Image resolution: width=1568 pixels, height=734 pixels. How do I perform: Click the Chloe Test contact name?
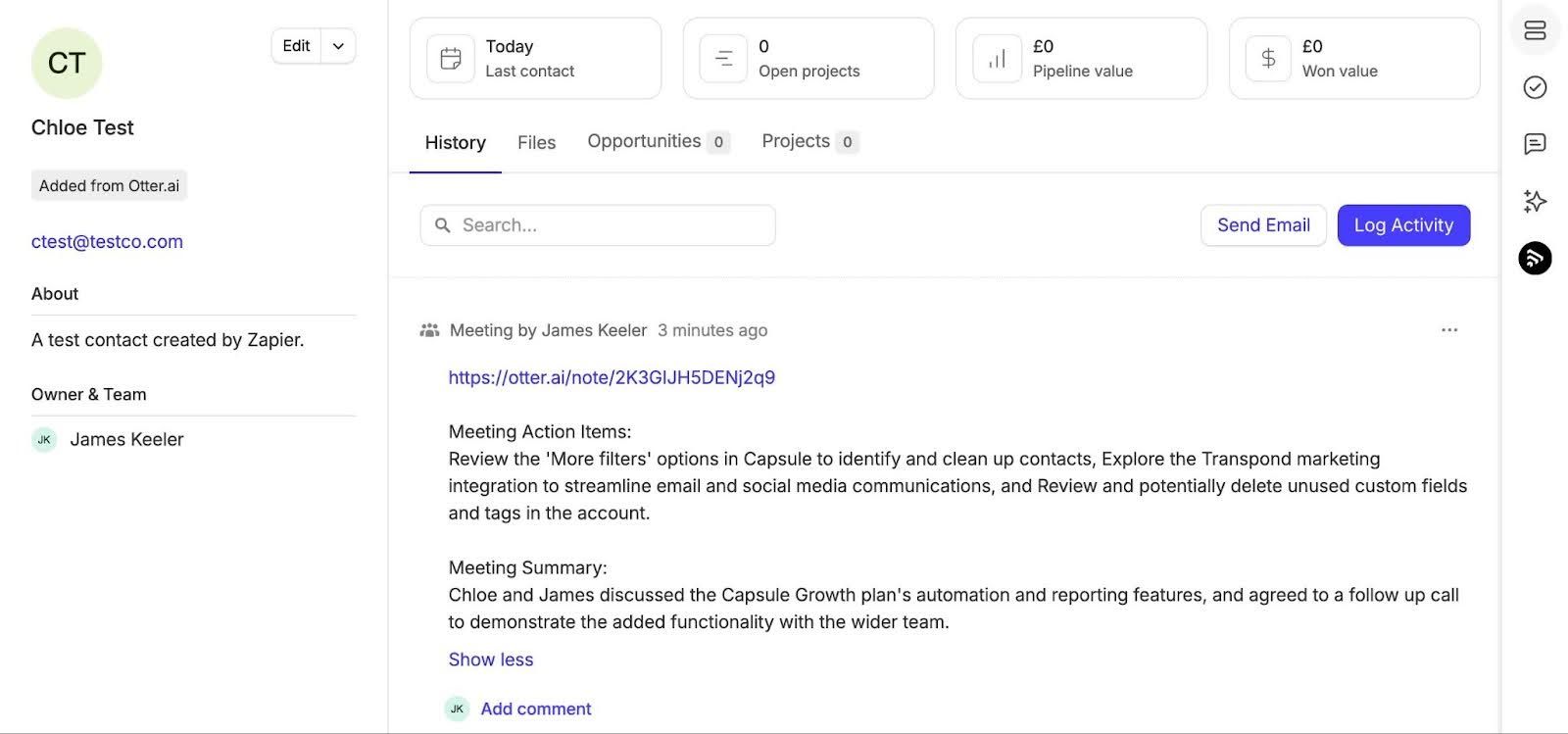(82, 127)
